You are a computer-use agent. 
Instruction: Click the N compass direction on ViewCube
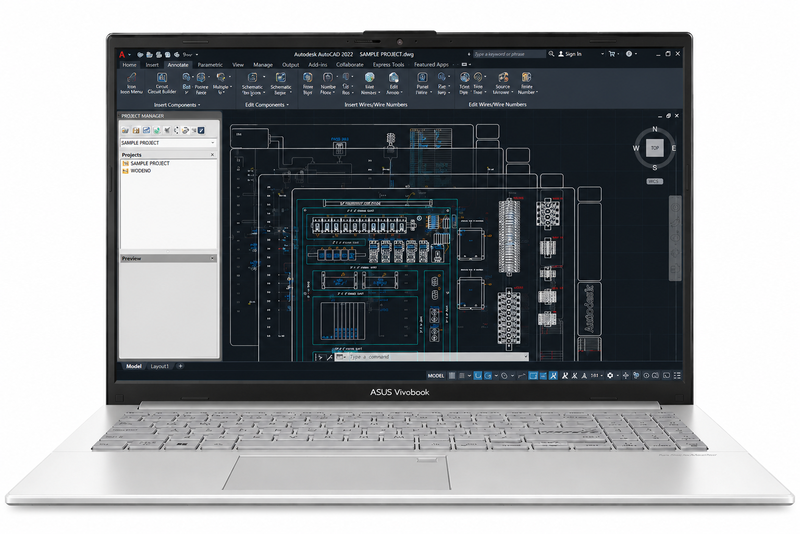click(655, 129)
